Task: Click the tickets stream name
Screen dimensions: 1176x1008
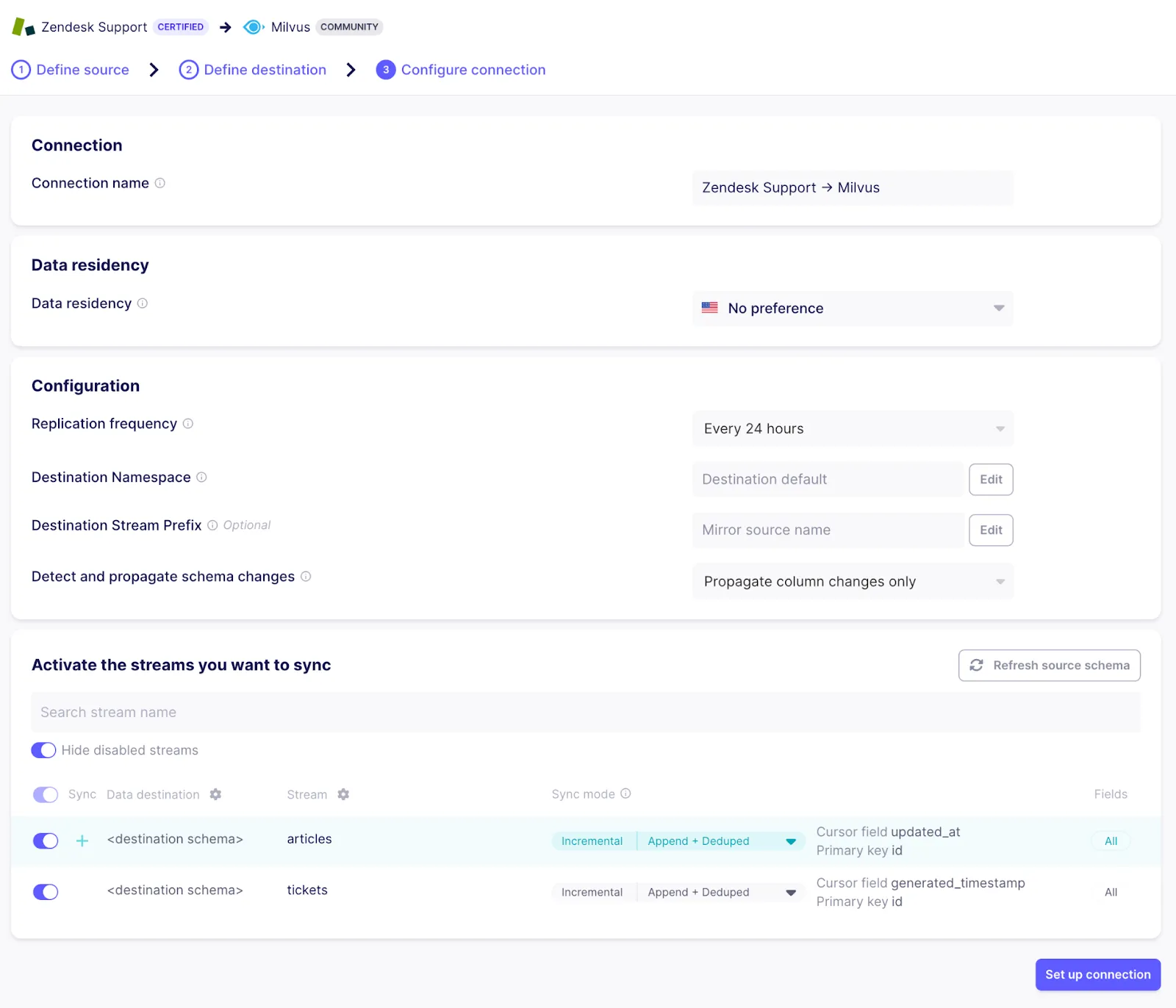Action: (307, 890)
